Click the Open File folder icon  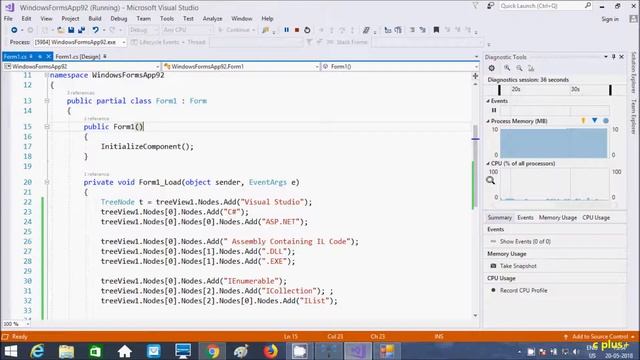[x=60, y=30]
